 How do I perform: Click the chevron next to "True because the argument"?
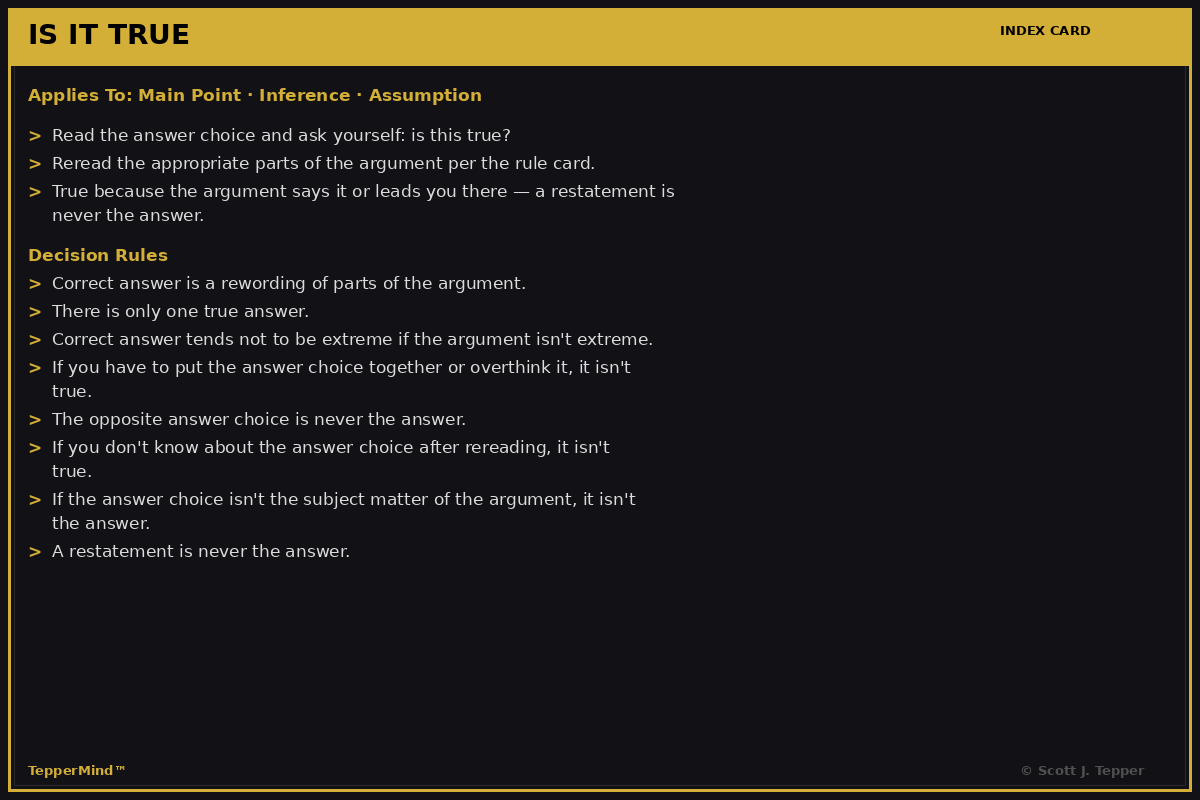(35, 192)
